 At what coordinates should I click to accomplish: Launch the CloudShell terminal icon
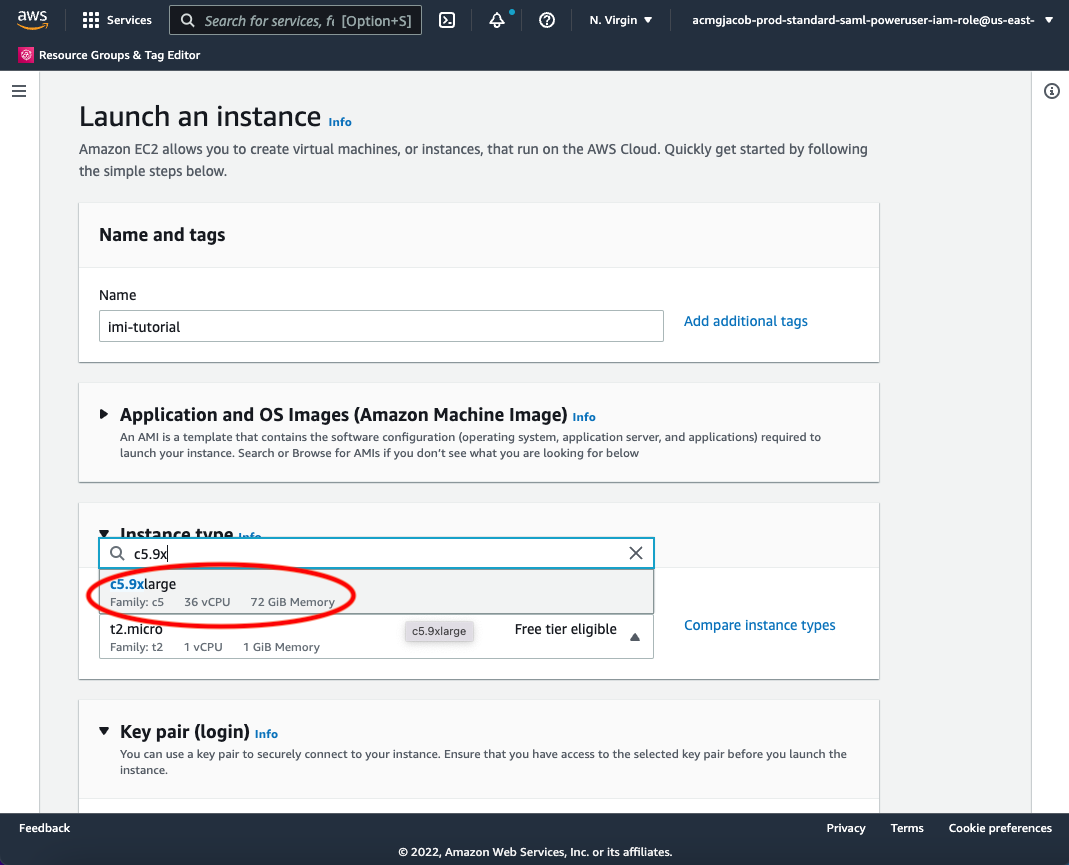[447, 20]
